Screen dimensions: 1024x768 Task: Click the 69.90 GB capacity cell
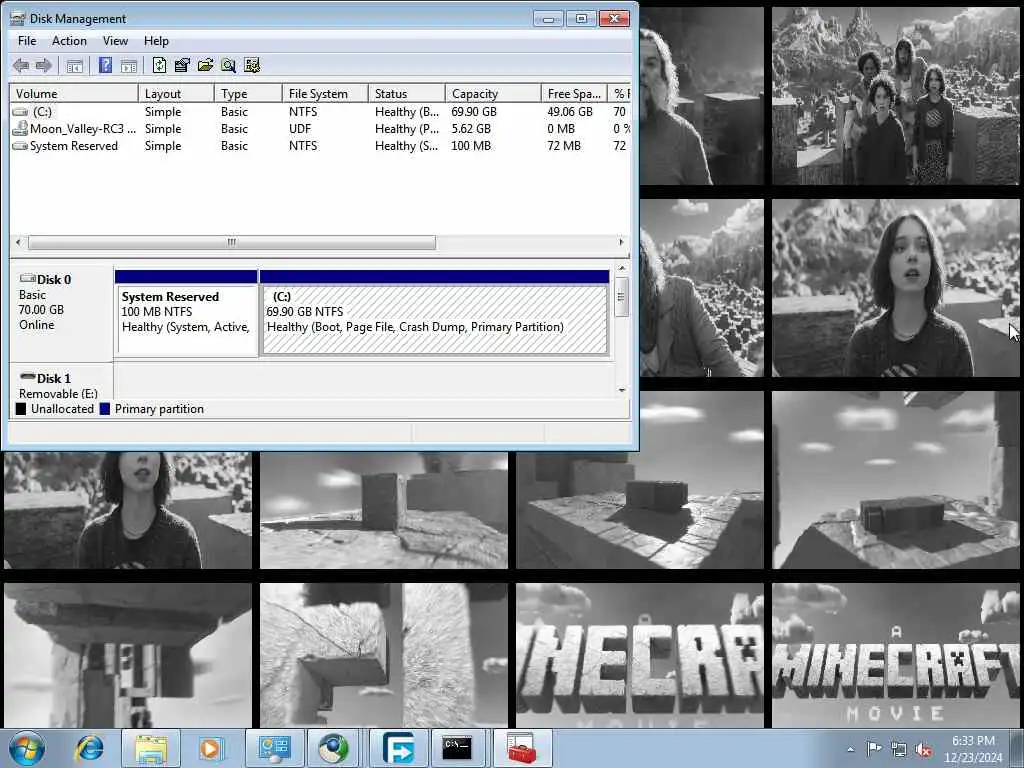point(474,112)
